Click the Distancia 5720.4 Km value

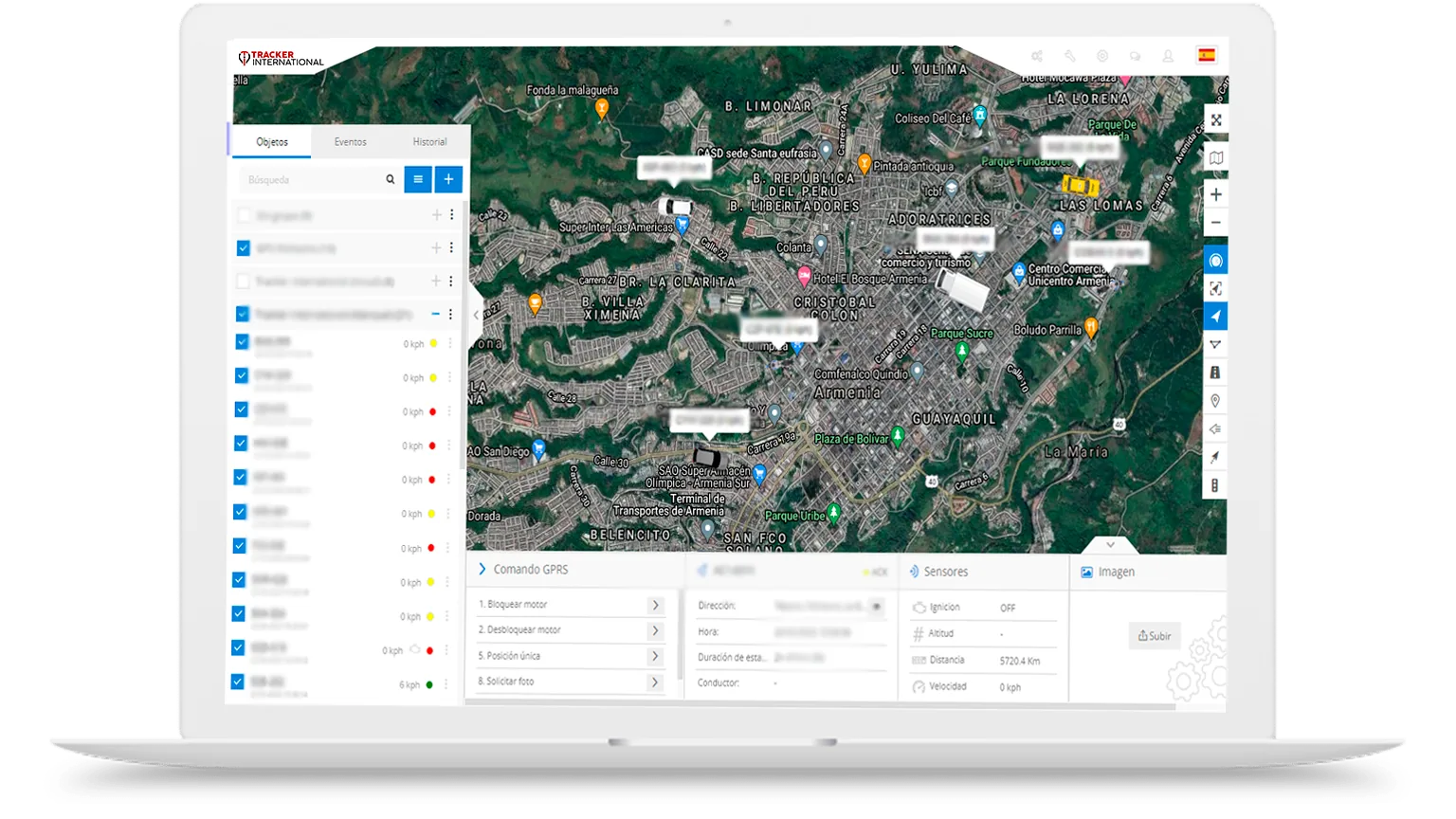(x=1020, y=661)
